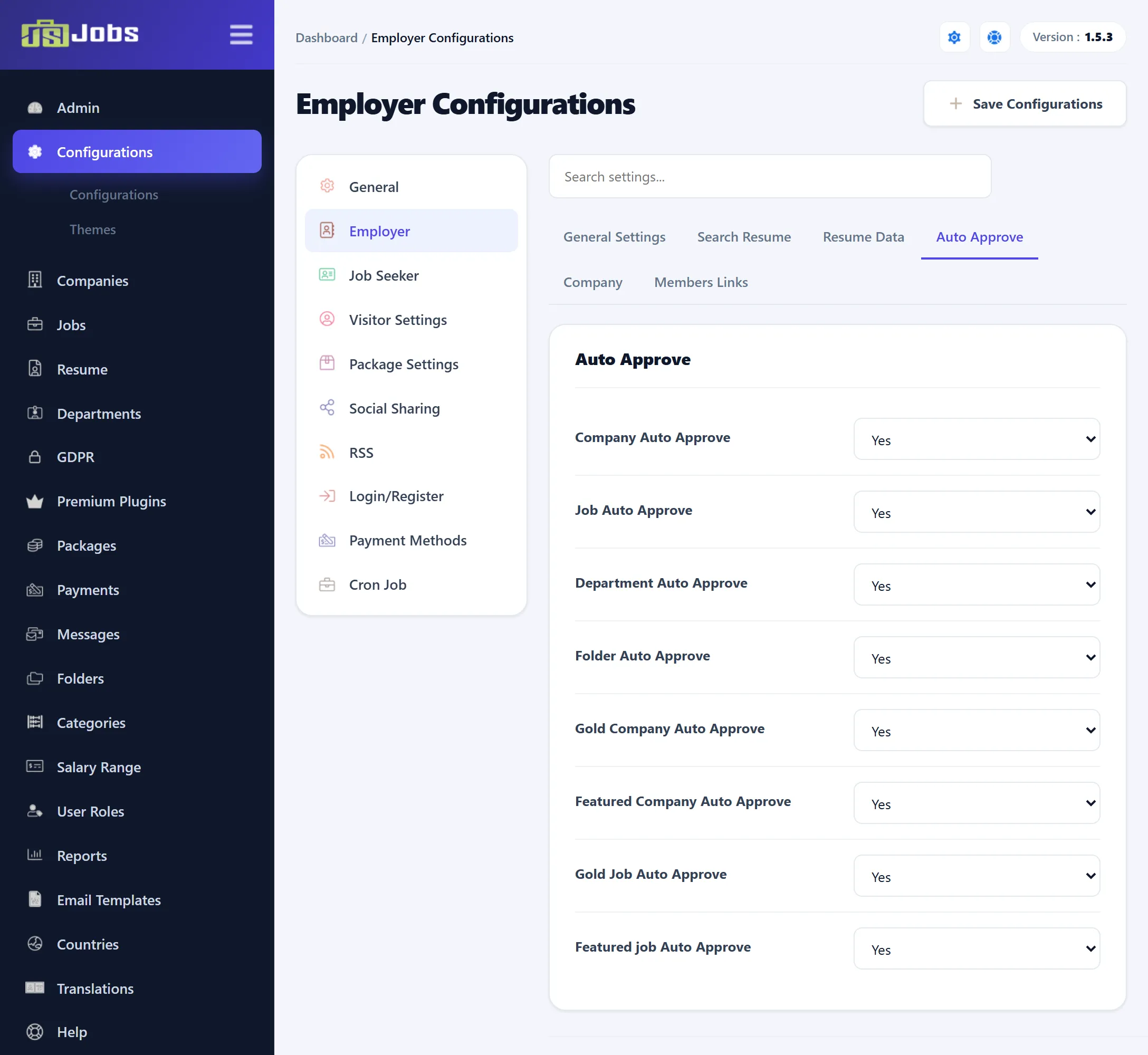Click the Companies building icon in sidebar
This screenshot has width=1148, height=1055.
(35, 280)
